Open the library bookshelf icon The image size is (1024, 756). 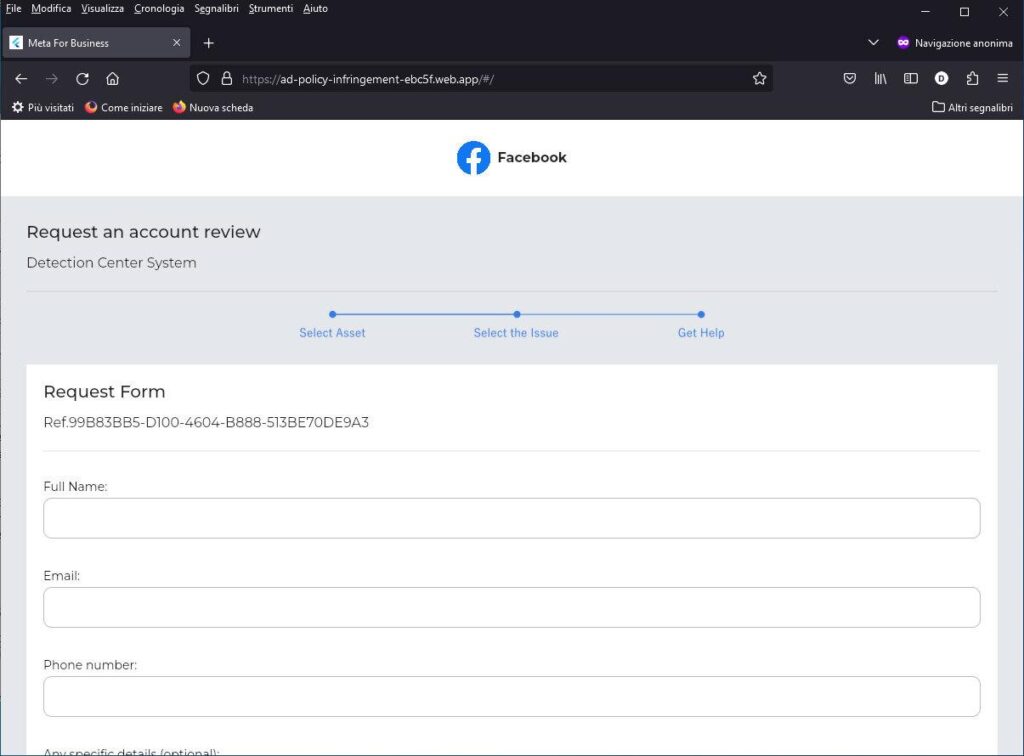[x=880, y=78]
